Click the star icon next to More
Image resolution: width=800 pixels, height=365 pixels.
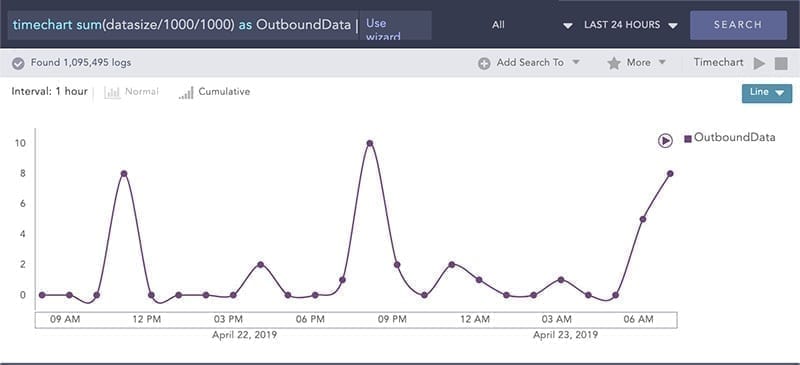click(x=614, y=63)
